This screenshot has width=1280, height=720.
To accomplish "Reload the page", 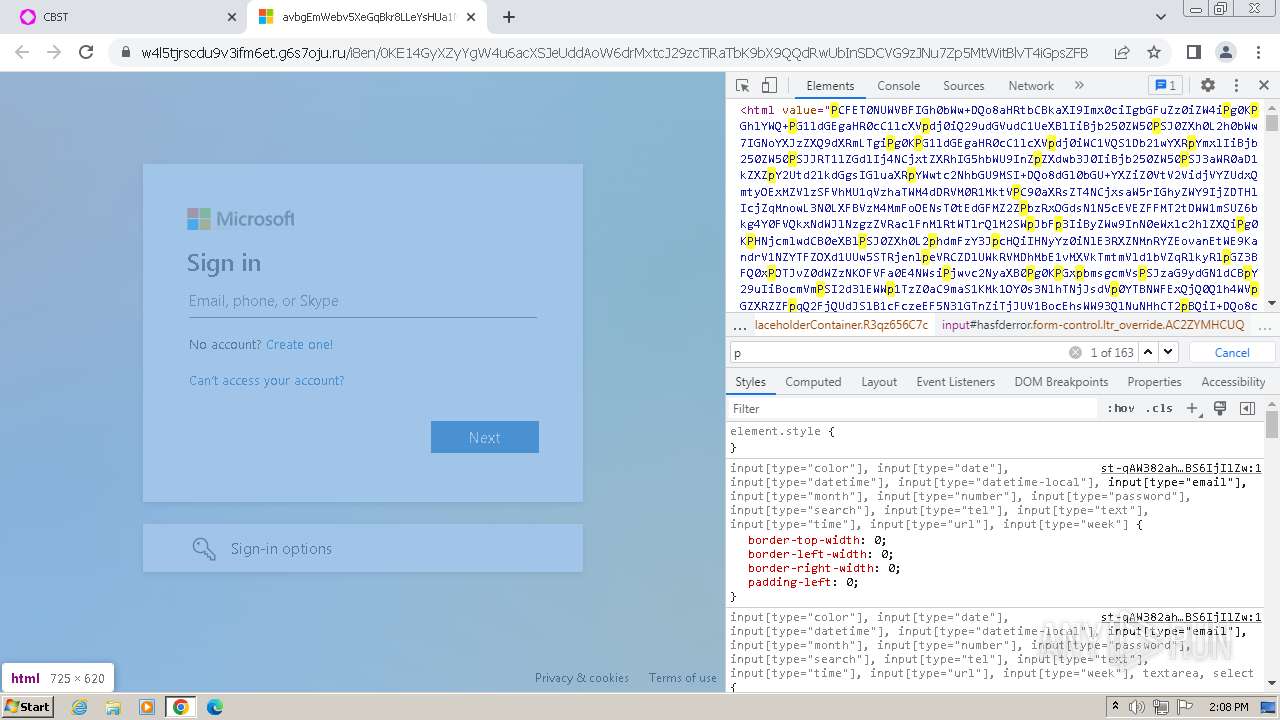I will click(86, 52).
